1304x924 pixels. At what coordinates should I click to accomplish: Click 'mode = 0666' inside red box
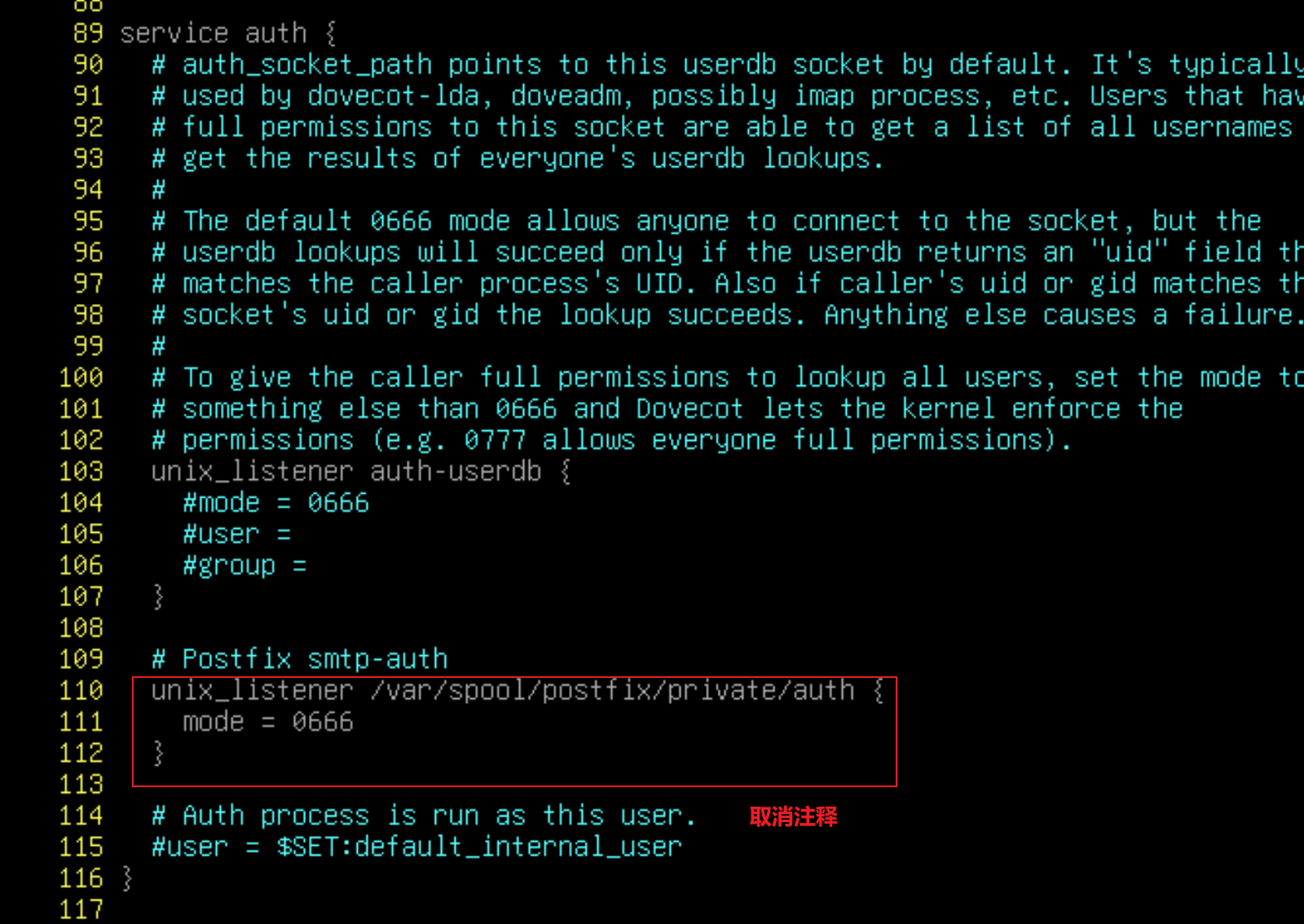(268, 722)
